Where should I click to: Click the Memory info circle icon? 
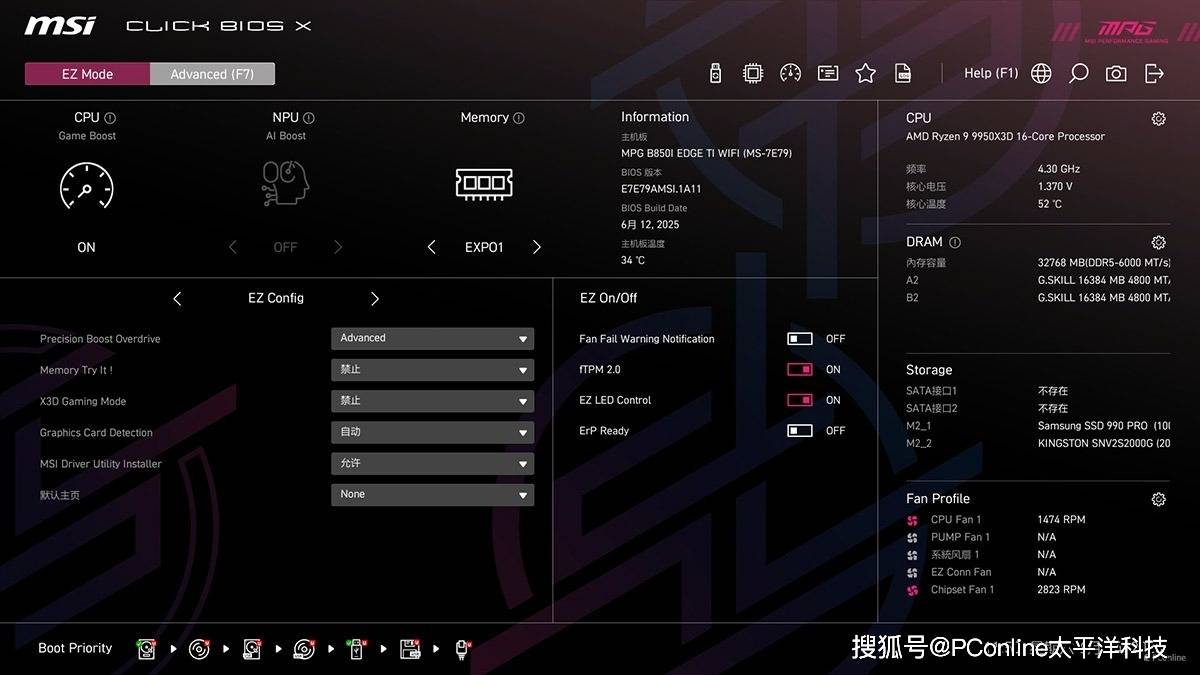point(518,118)
